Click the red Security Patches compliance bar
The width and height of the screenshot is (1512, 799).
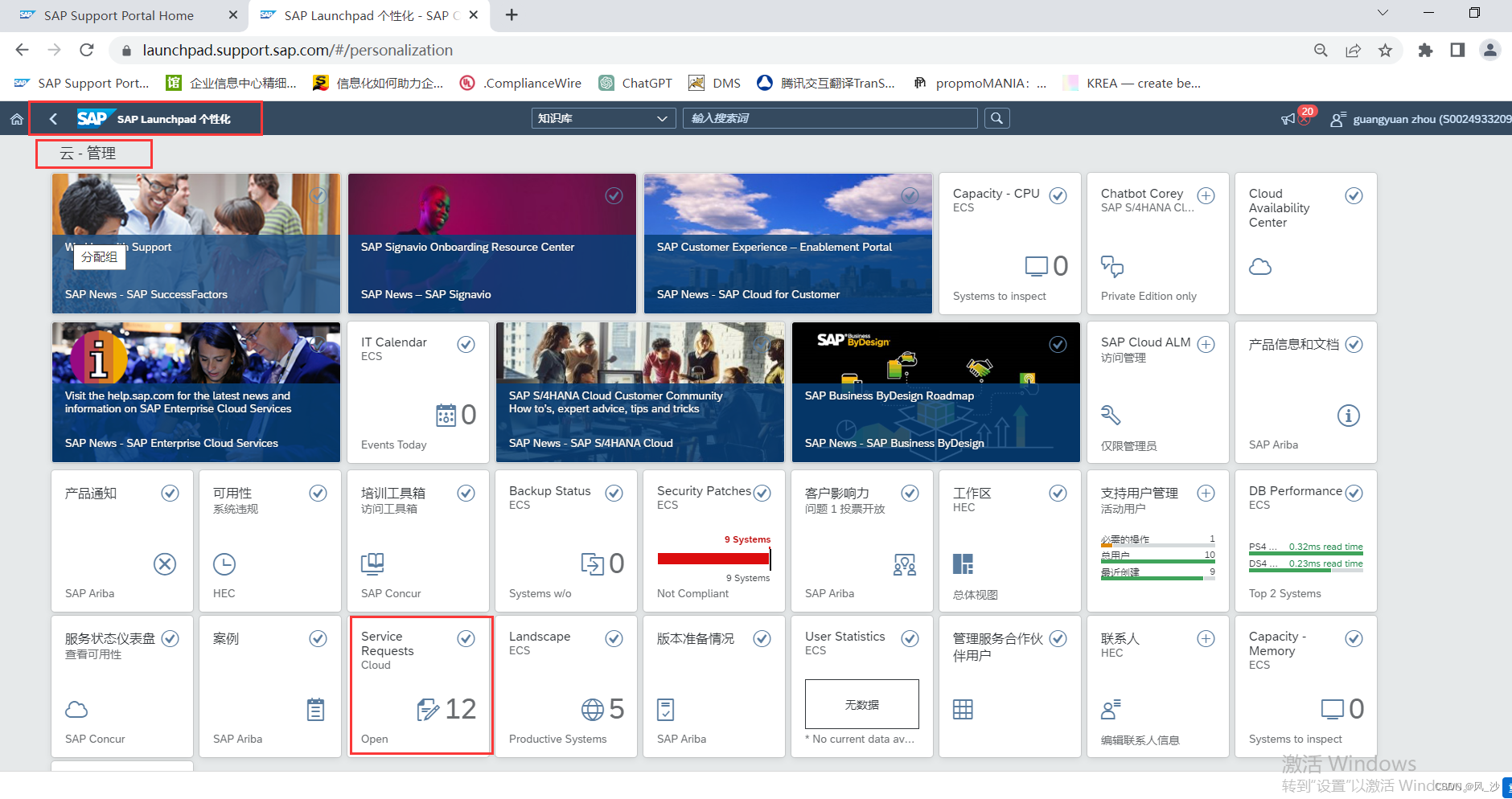713,558
